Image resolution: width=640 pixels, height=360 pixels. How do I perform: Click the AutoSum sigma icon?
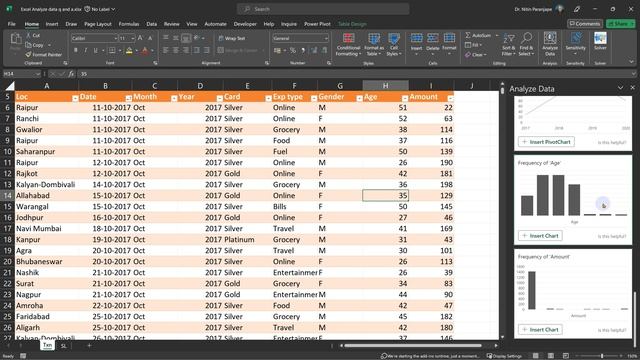(468, 36)
